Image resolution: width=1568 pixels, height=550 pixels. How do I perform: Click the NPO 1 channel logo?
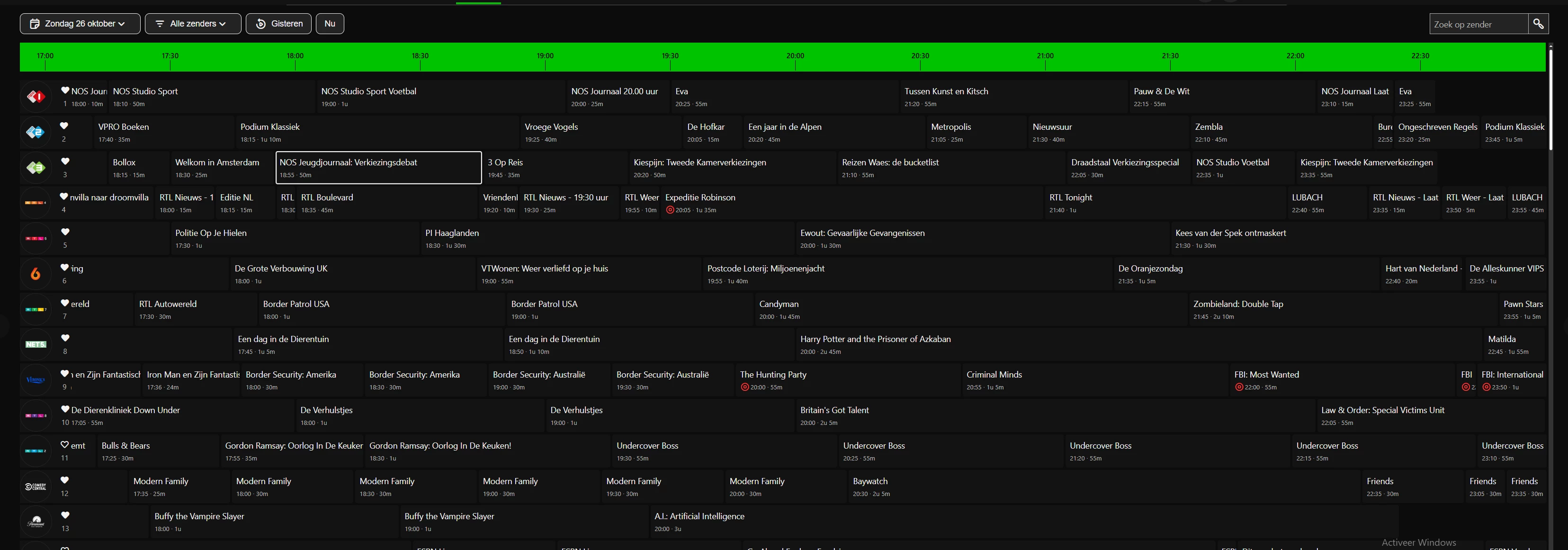click(x=36, y=96)
